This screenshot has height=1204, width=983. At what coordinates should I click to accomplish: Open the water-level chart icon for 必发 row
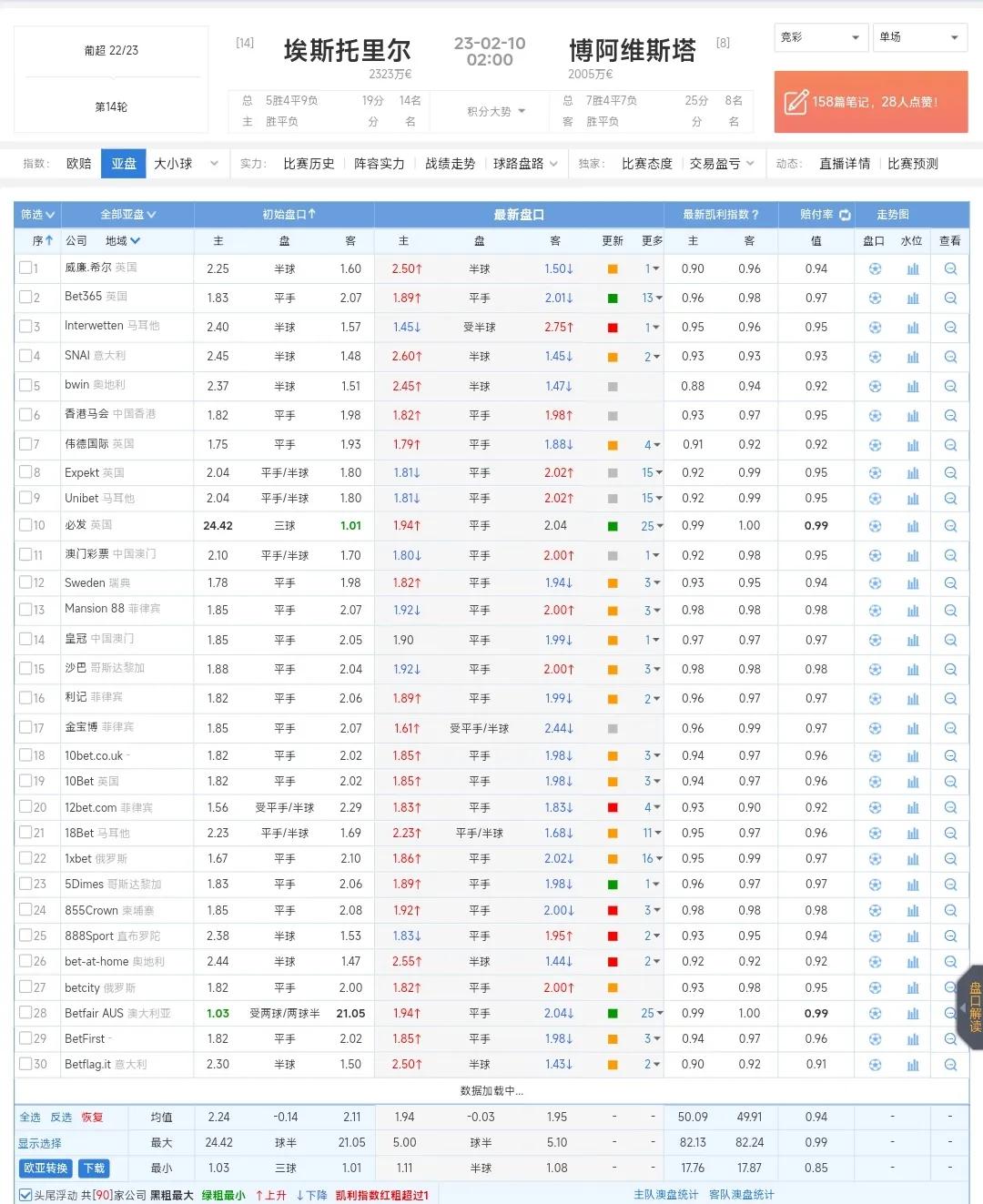(x=913, y=525)
